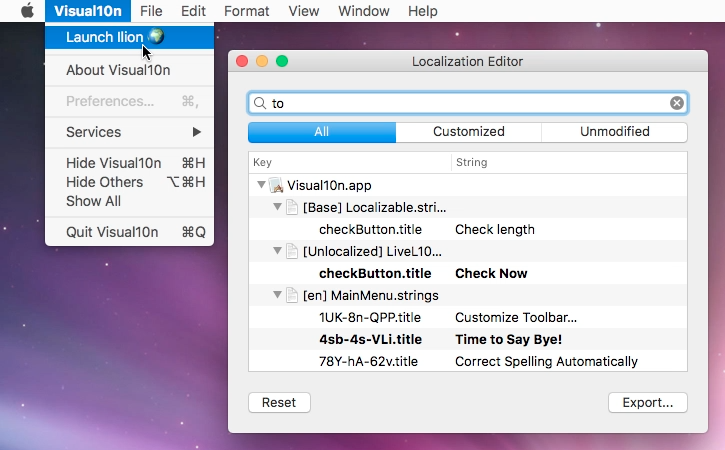Click the globe icon beside Launch Ilion

pos(156,36)
